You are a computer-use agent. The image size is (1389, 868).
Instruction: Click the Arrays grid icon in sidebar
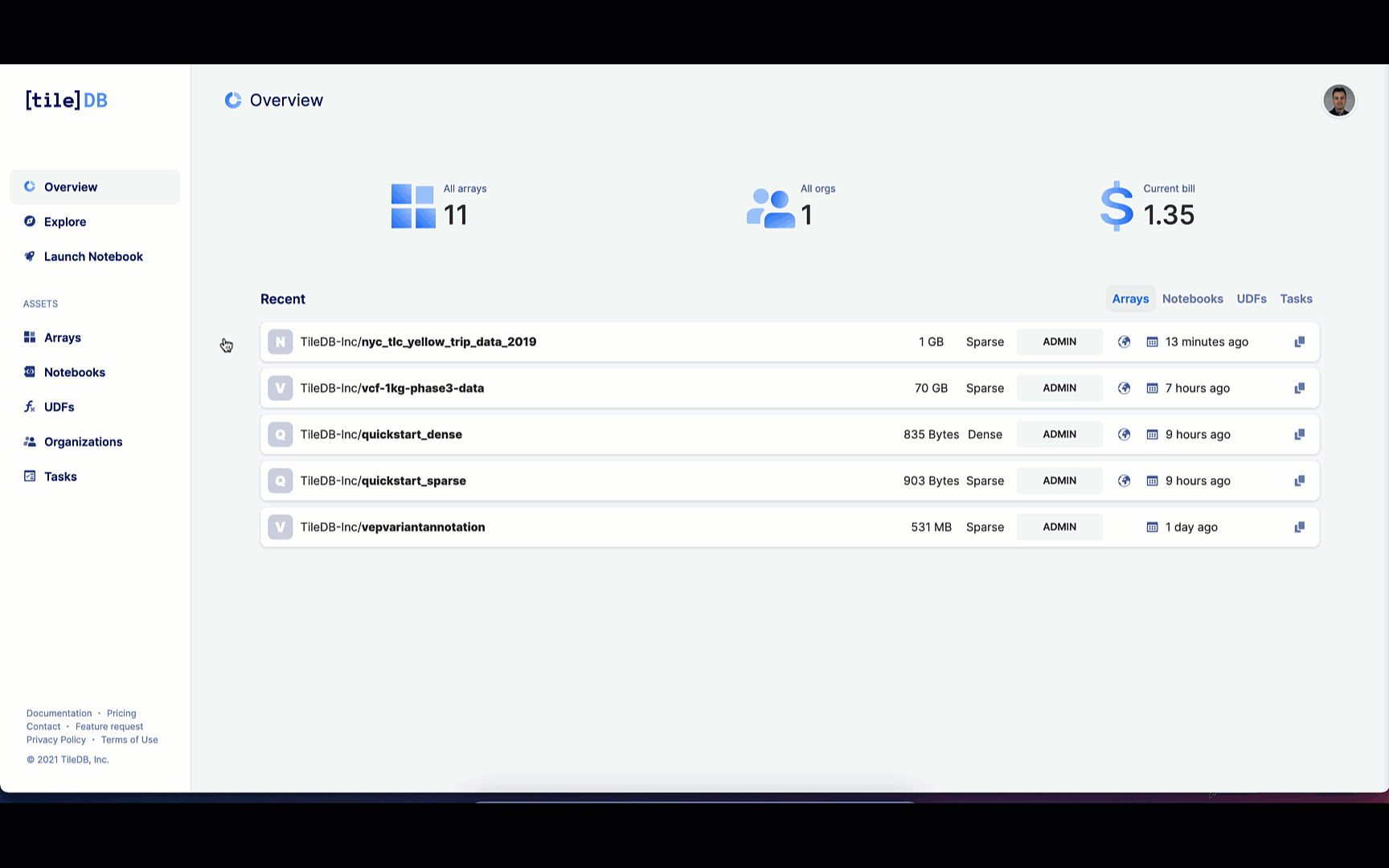coord(30,337)
